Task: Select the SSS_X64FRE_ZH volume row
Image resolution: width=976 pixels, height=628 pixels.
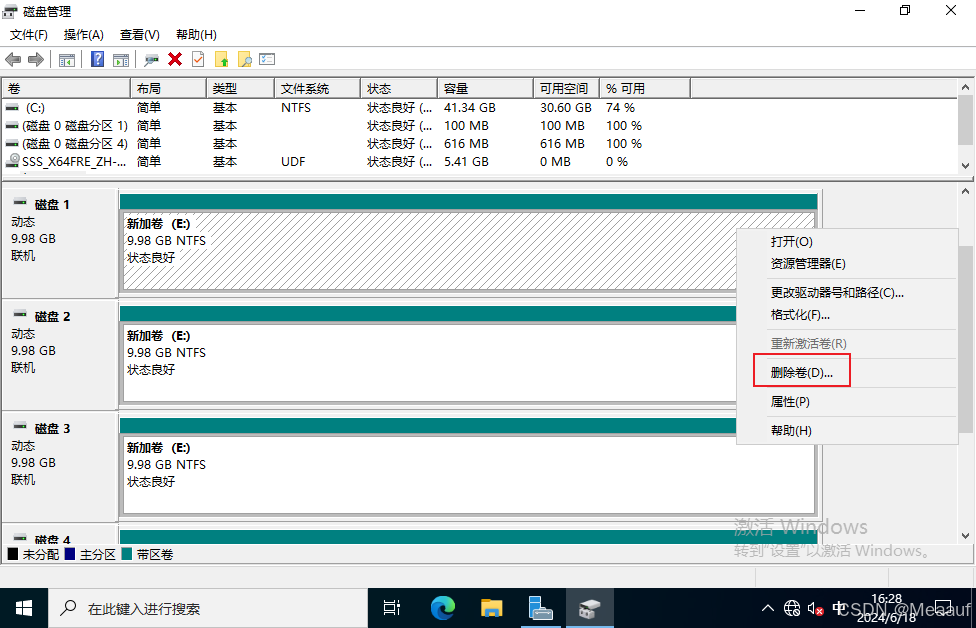Action: (479, 162)
